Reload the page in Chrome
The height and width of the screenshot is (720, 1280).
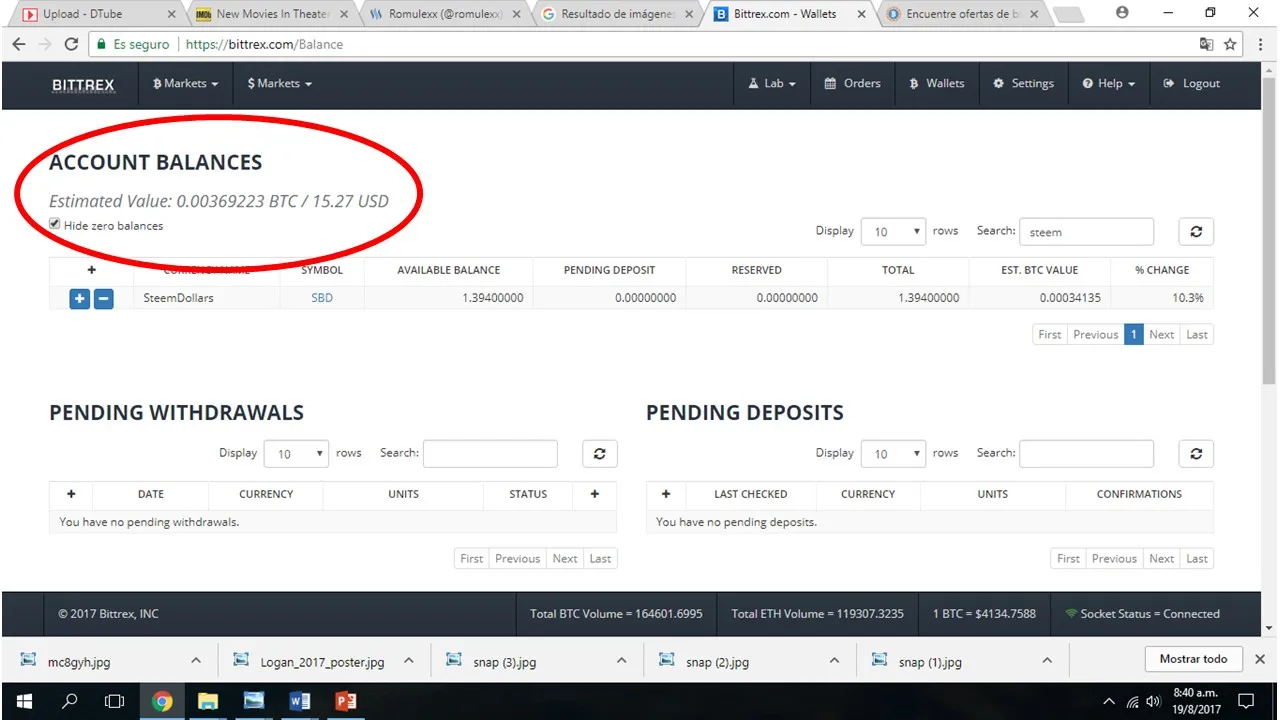point(71,44)
